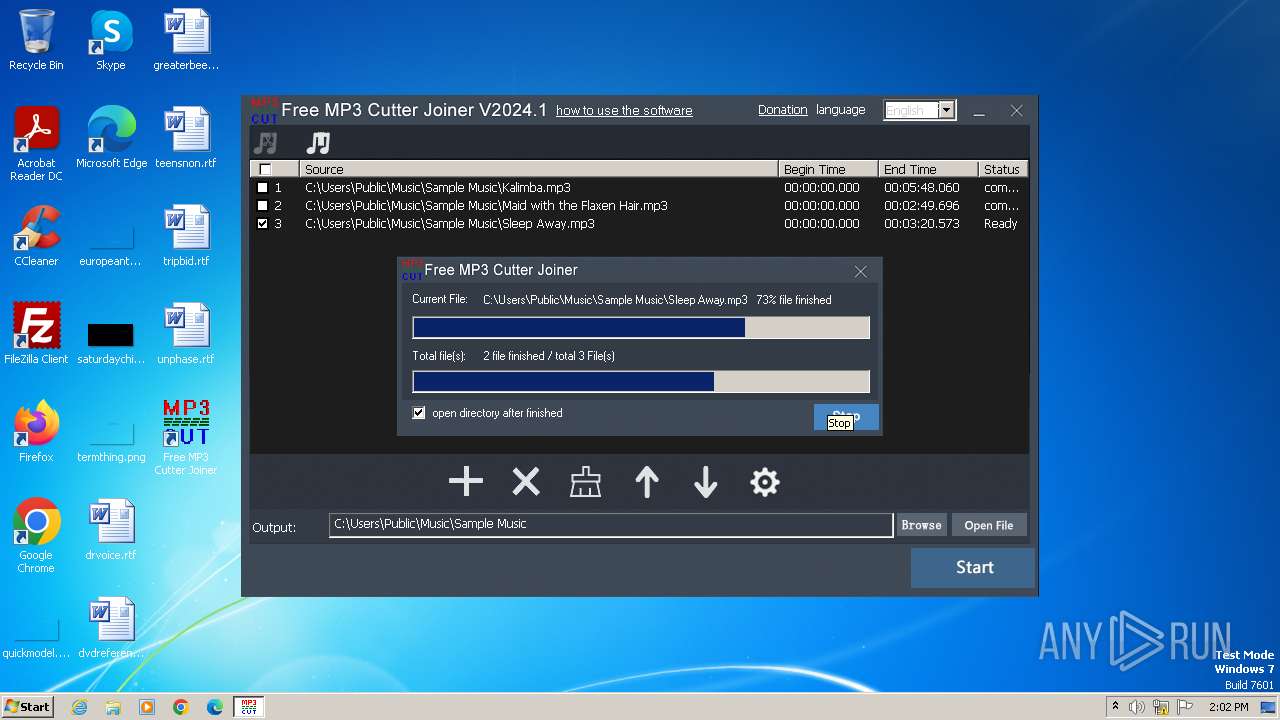Click Internet Explorer in the taskbar

tap(79, 707)
